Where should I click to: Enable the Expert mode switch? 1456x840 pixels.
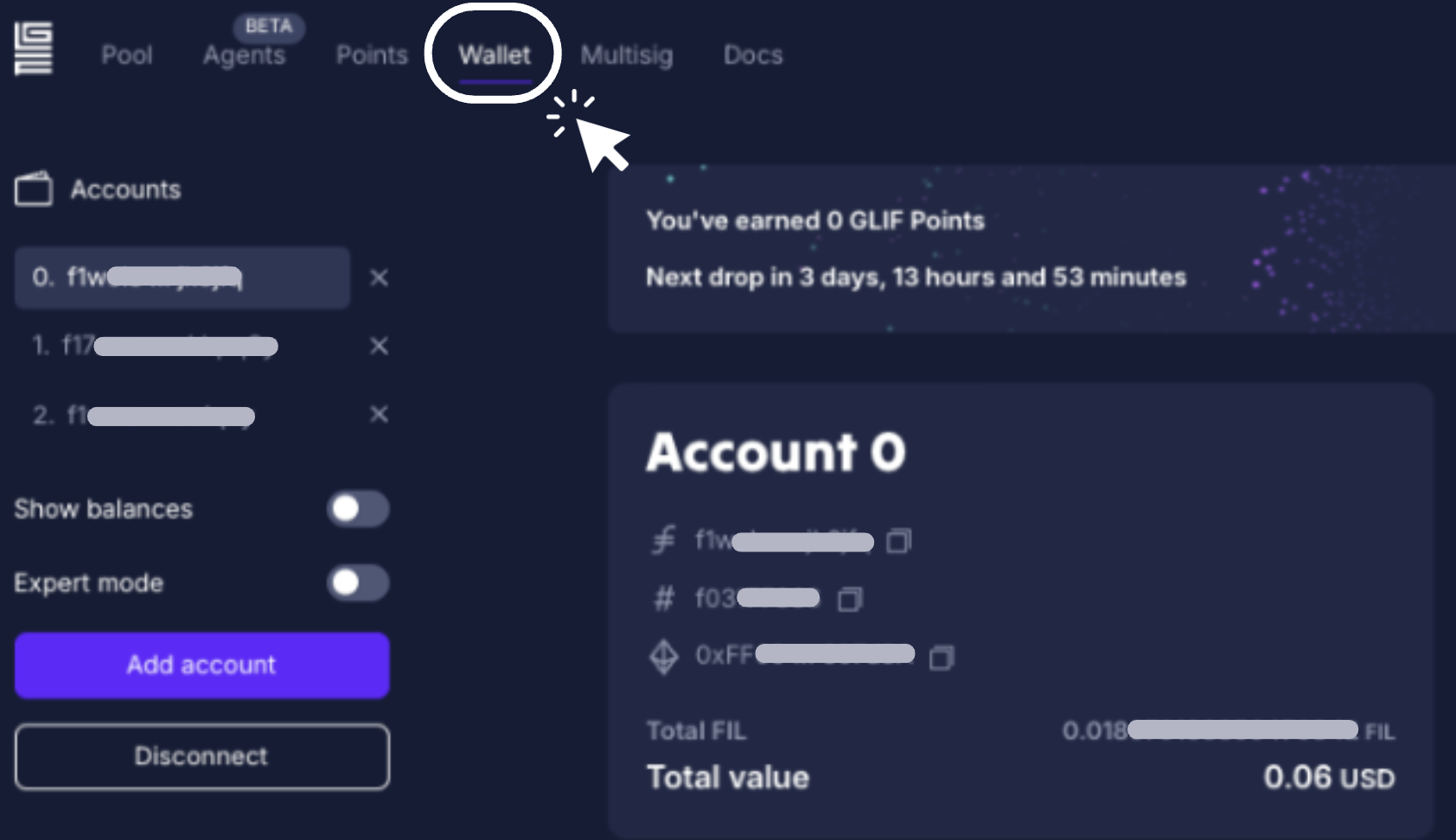coord(358,582)
